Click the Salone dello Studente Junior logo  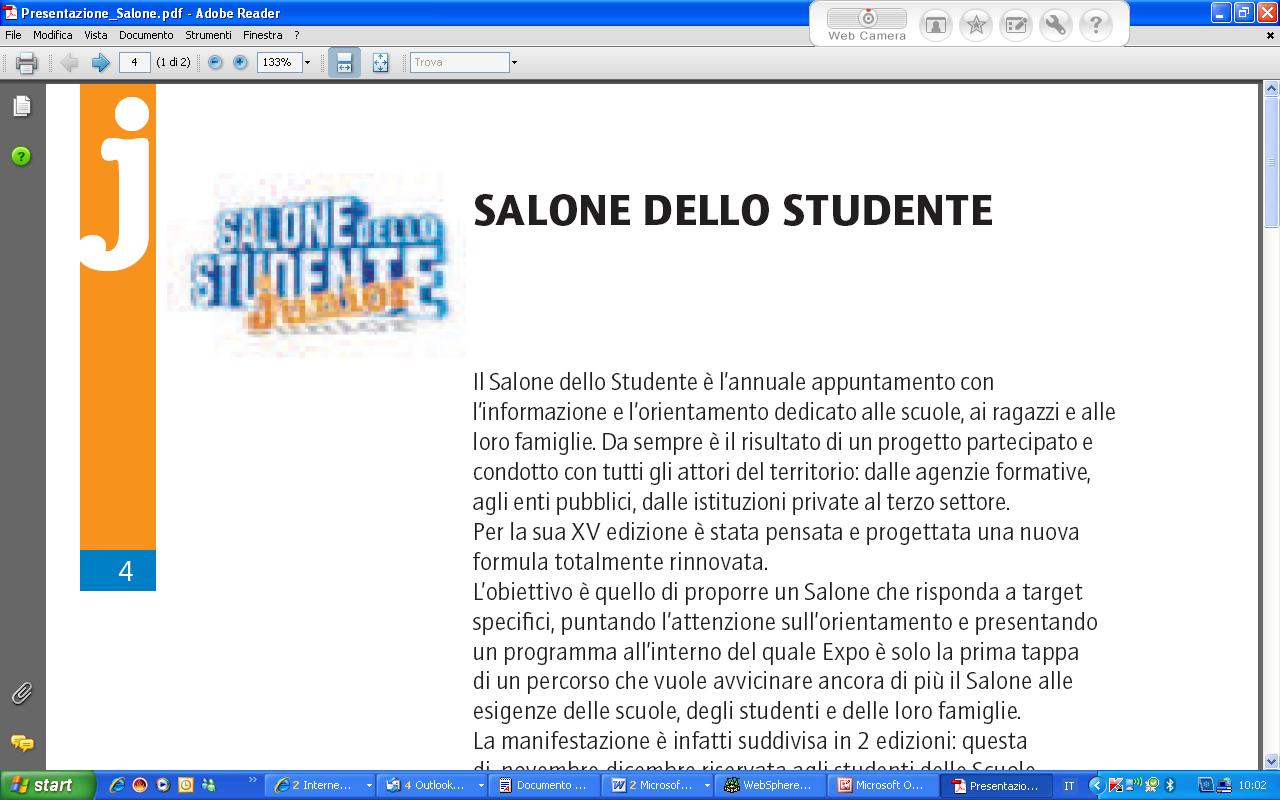click(317, 263)
